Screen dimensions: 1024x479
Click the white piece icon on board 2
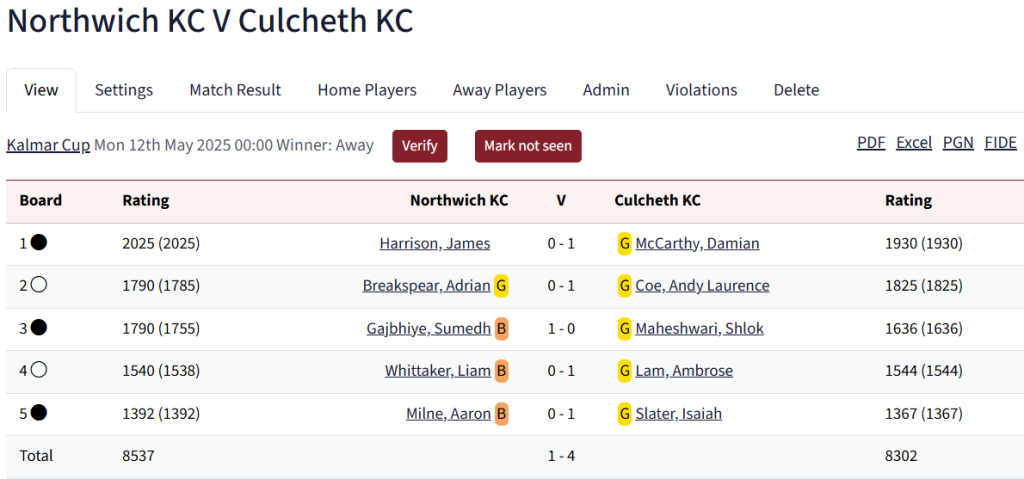point(39,286)
